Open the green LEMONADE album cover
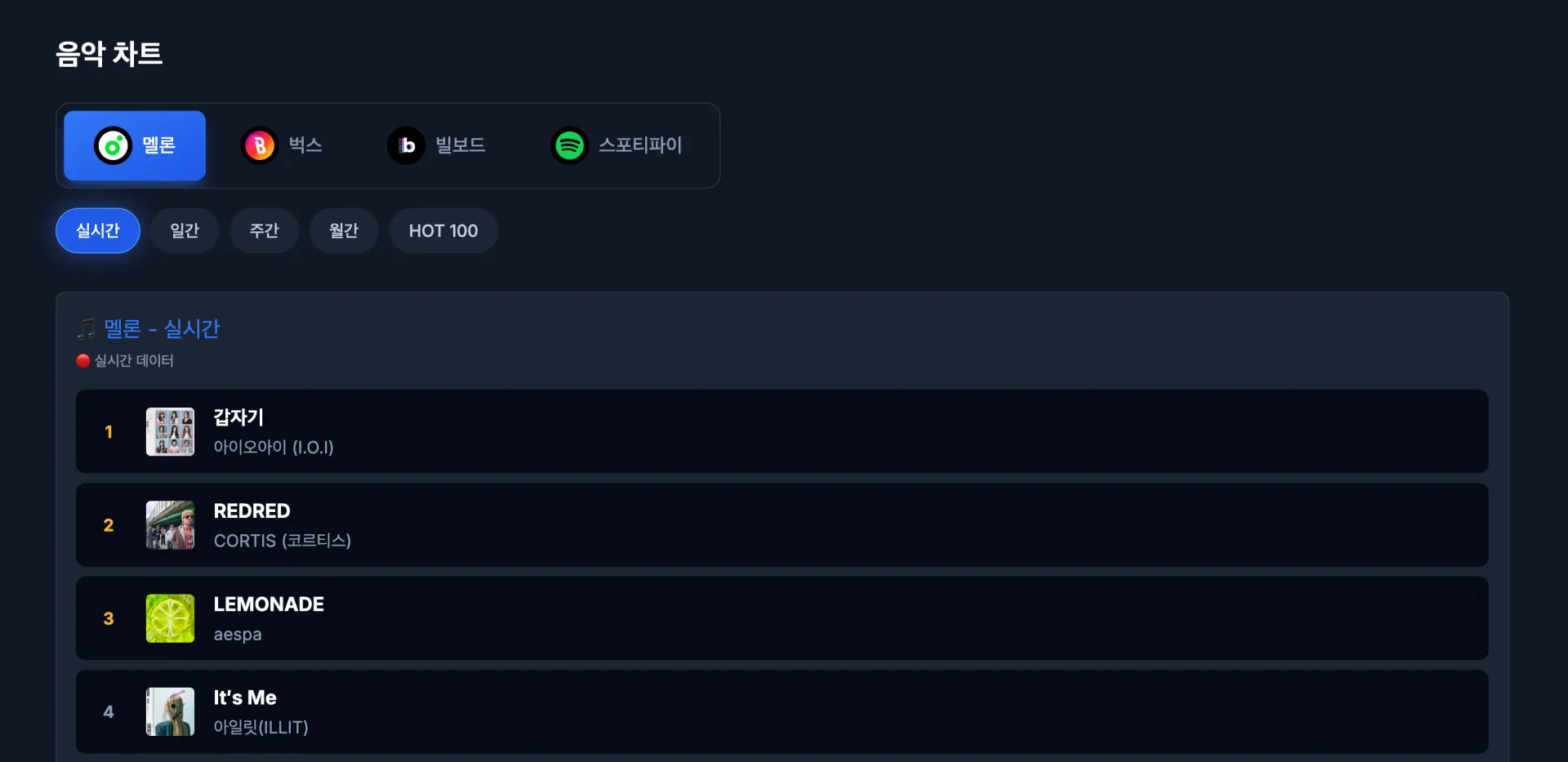The image size is (1568, 762). coord(170,618)
